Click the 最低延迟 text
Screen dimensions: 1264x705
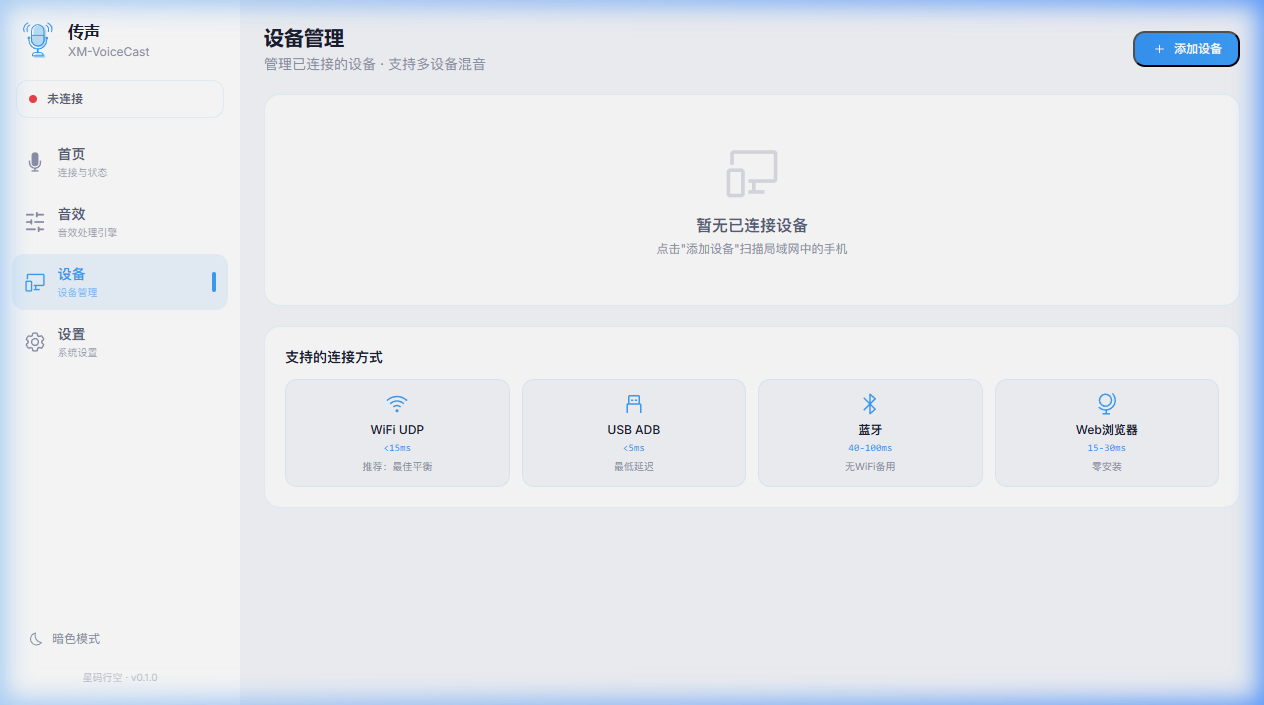pyautogui.click(x=634, y=467)
